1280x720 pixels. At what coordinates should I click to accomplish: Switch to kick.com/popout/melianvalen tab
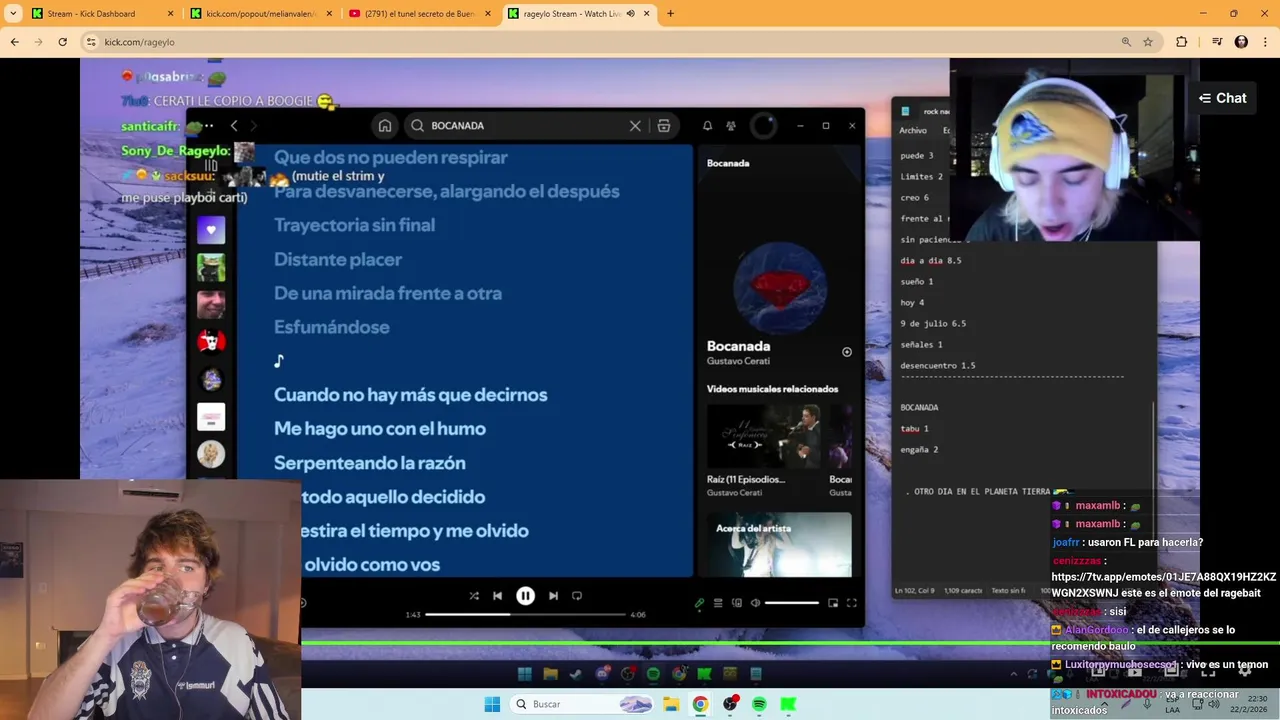260,14
